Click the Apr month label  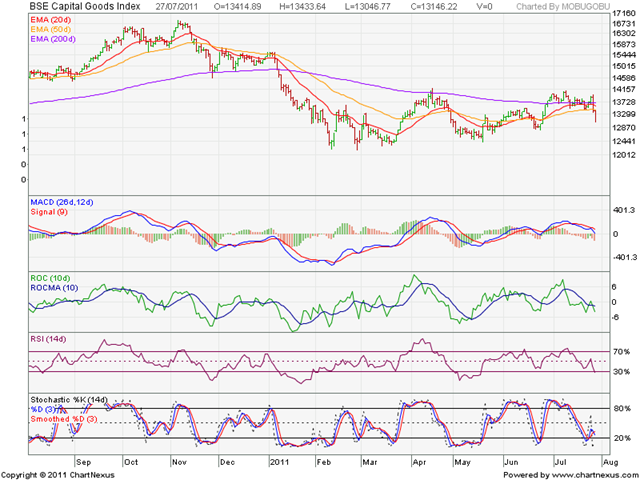click(x=419, y=463)
